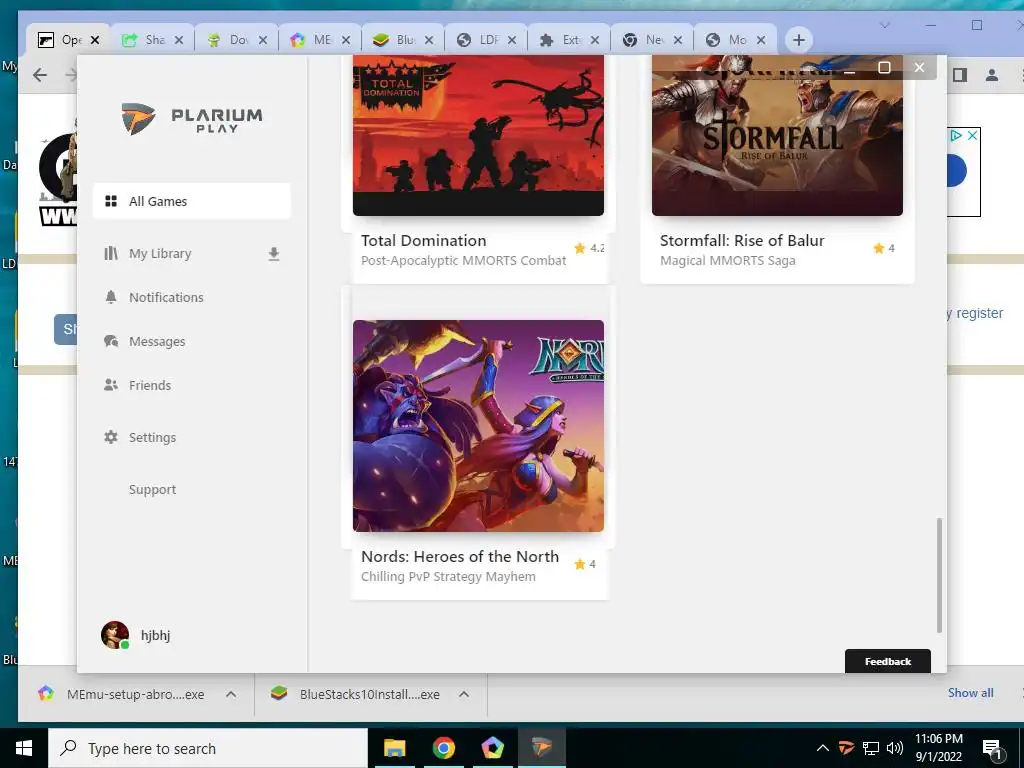This screenshot has width=1024, height=768.
Task: Click the bell icon for Notifications
Action: point(111,297)
